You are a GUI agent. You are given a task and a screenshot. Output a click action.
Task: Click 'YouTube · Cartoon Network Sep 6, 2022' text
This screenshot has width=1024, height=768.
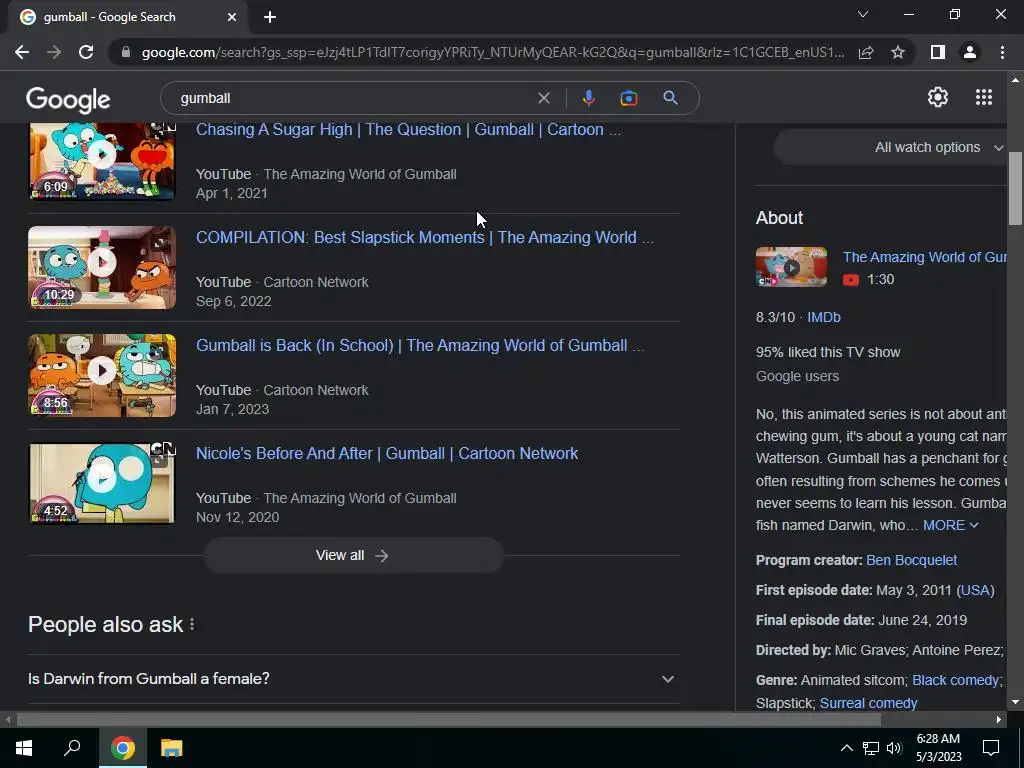coord(282,291)
